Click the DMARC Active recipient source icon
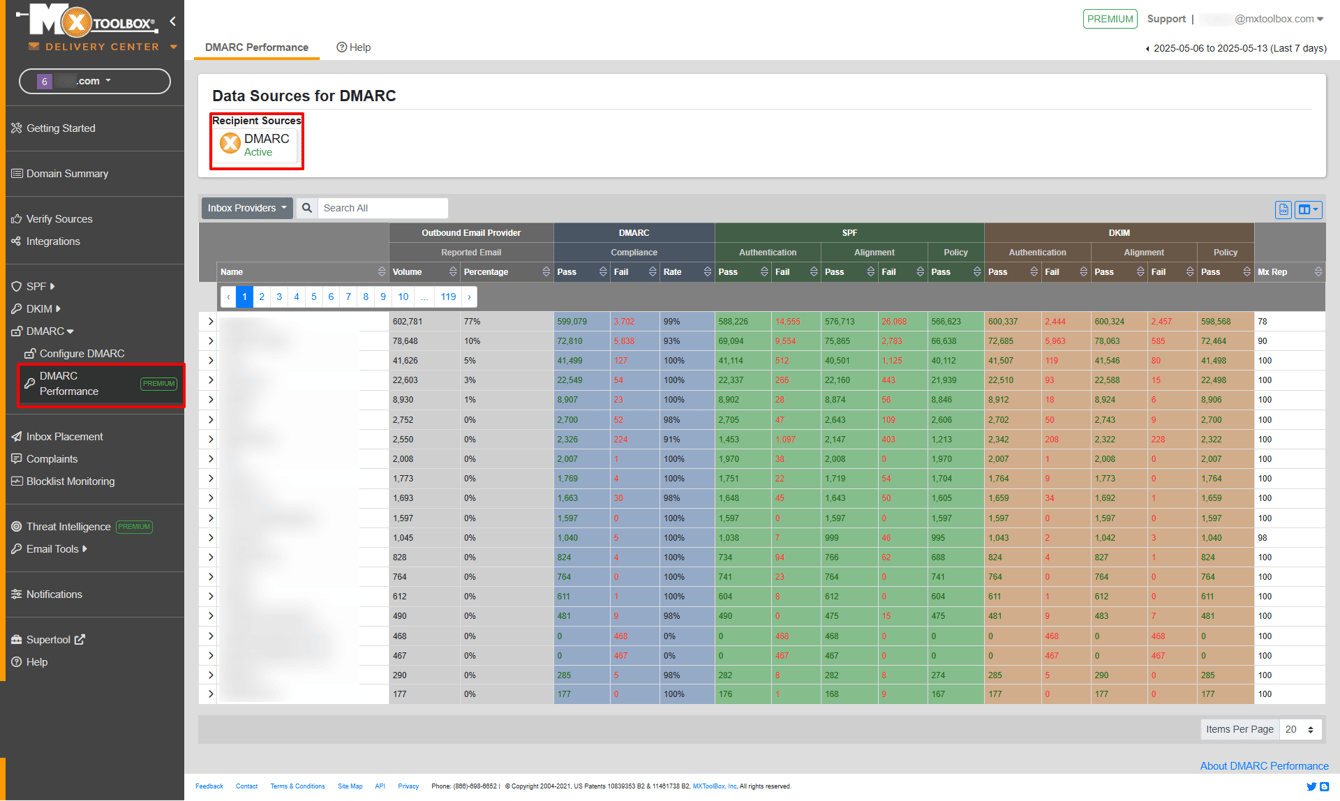This screenshot has width=1340, height=801. coord(231,144)
